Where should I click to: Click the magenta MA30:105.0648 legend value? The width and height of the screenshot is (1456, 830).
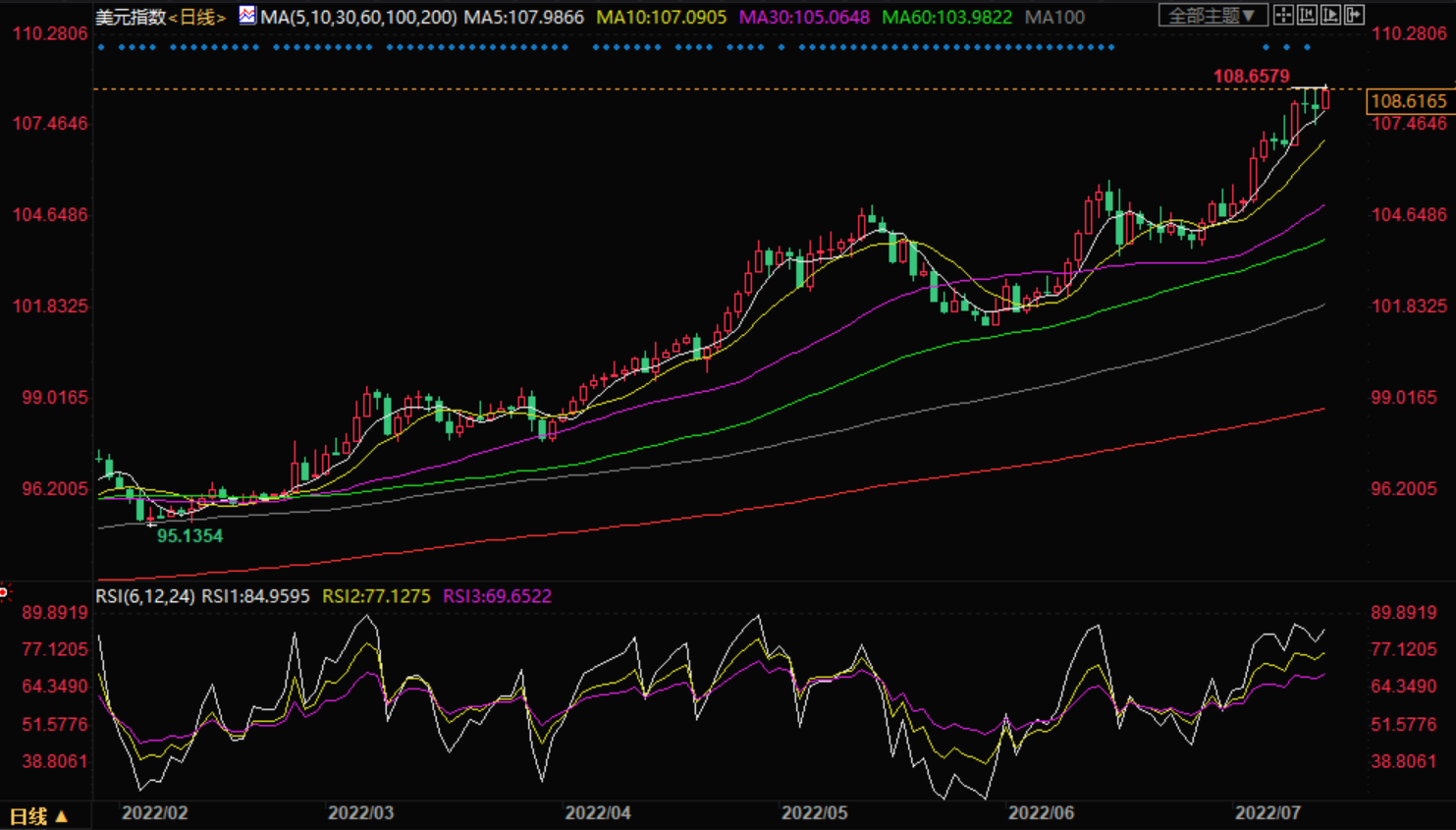[803, 18]
